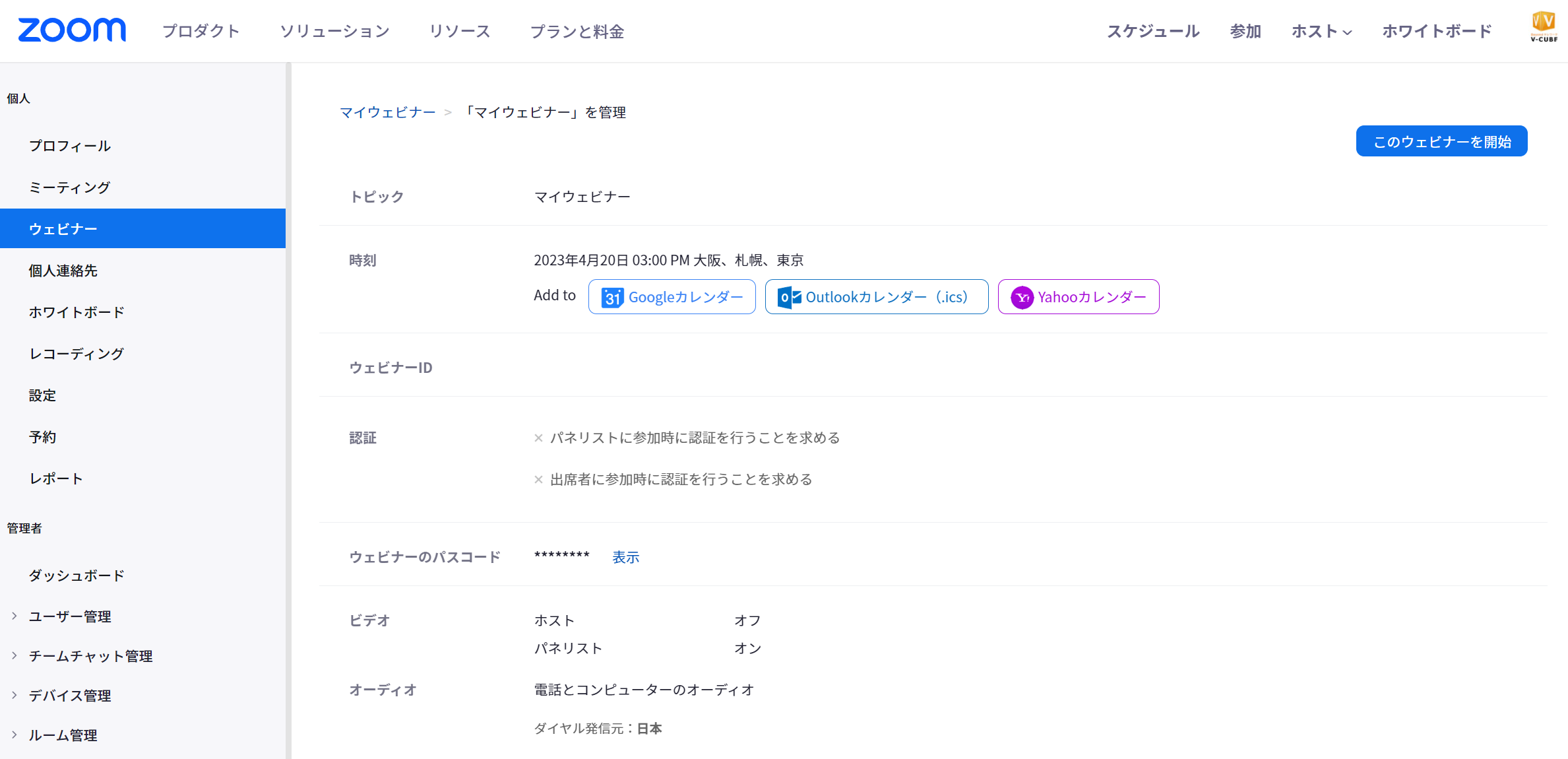Open プランと料金 page
This screenshot has height=759, width=1568.
point(577,31)
